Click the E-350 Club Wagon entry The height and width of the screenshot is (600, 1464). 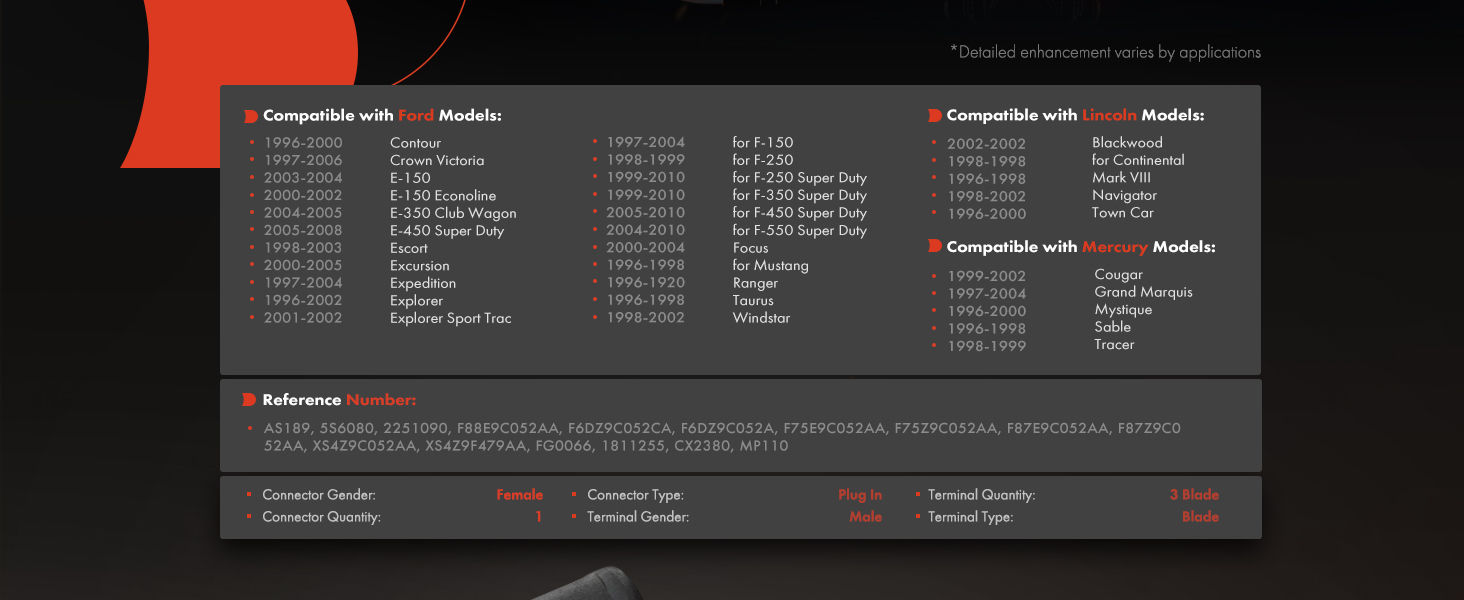(453, 213)
